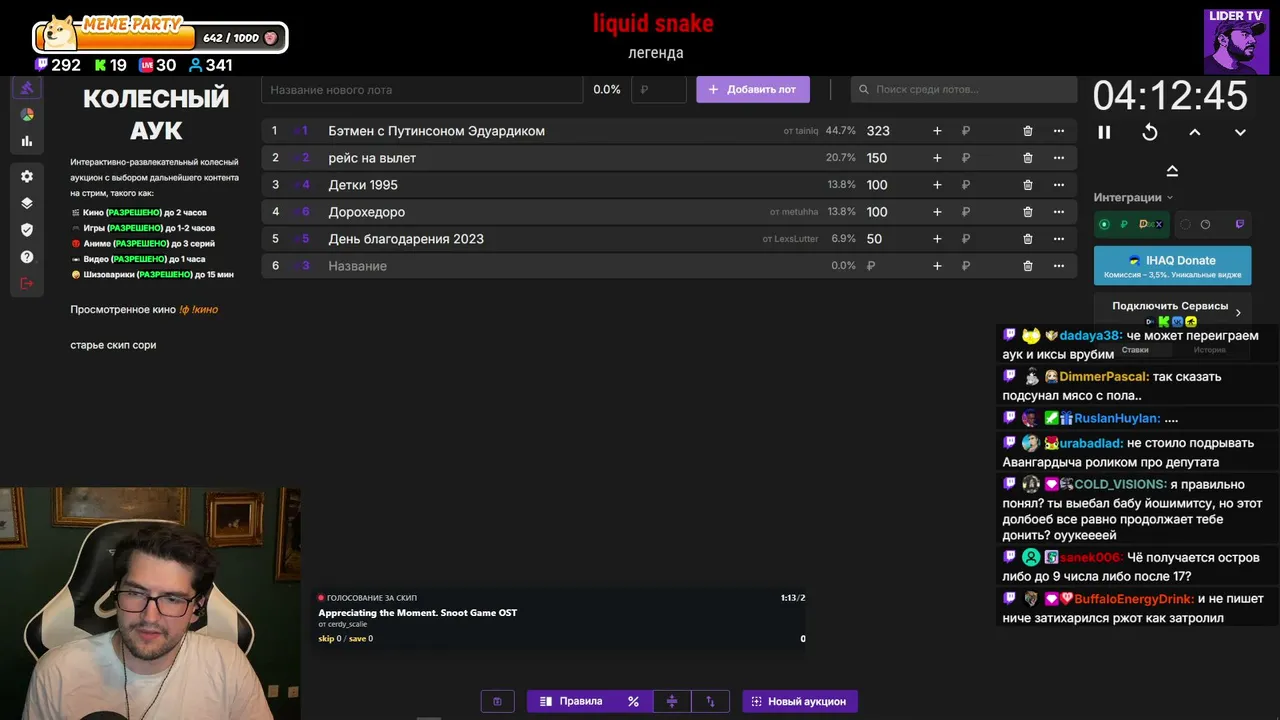Open more options for "День благодарения 2023"
Screen dimensions: 1280x720
click(1058, 239)
